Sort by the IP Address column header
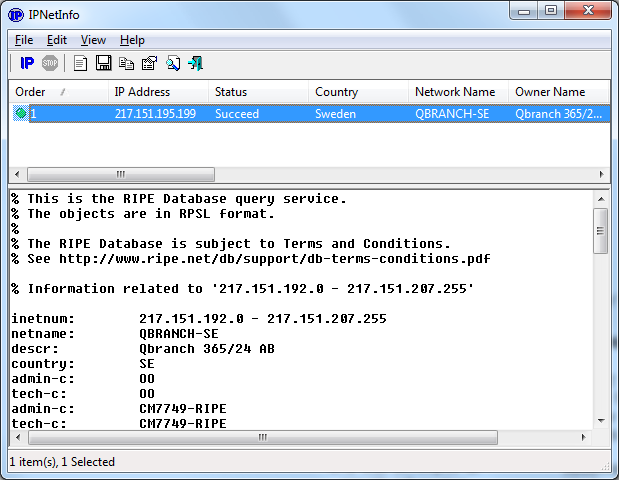619x480 pixels. point(158,92)
